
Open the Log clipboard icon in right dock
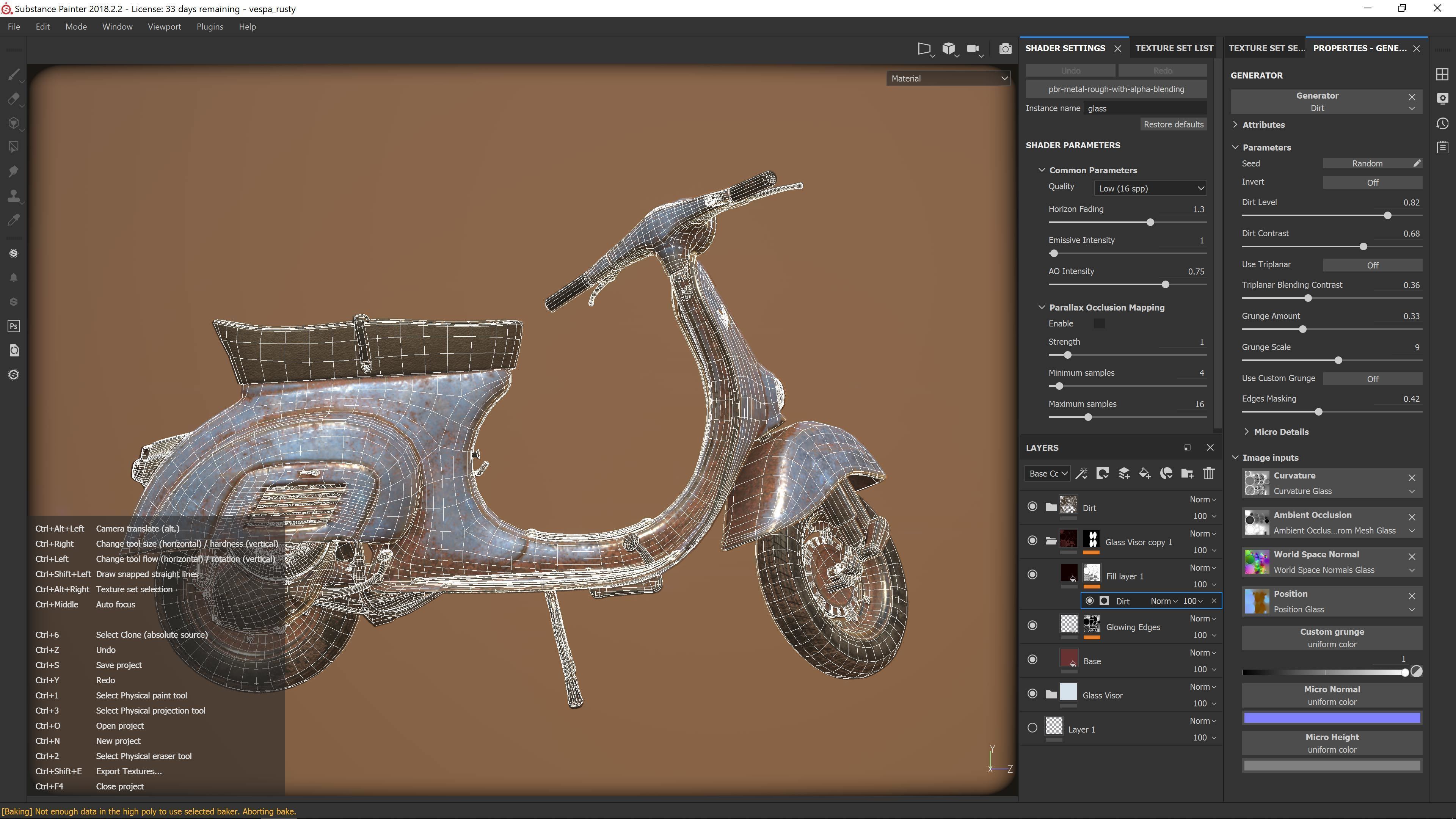tap(1442, 147)
